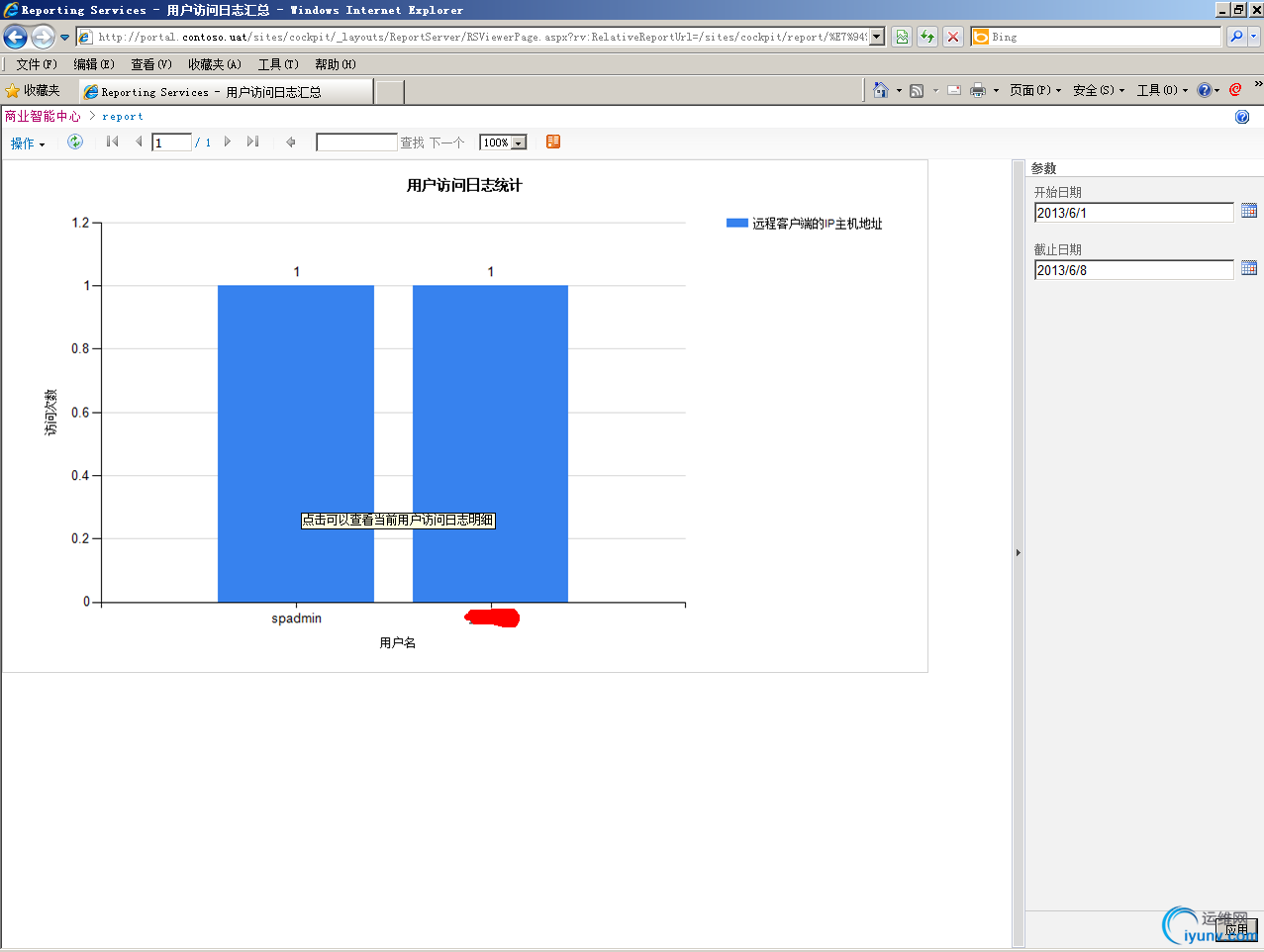Open the 截止日期 calendar picker icon
1264x952 pixels.
[x=1249, y=268]
